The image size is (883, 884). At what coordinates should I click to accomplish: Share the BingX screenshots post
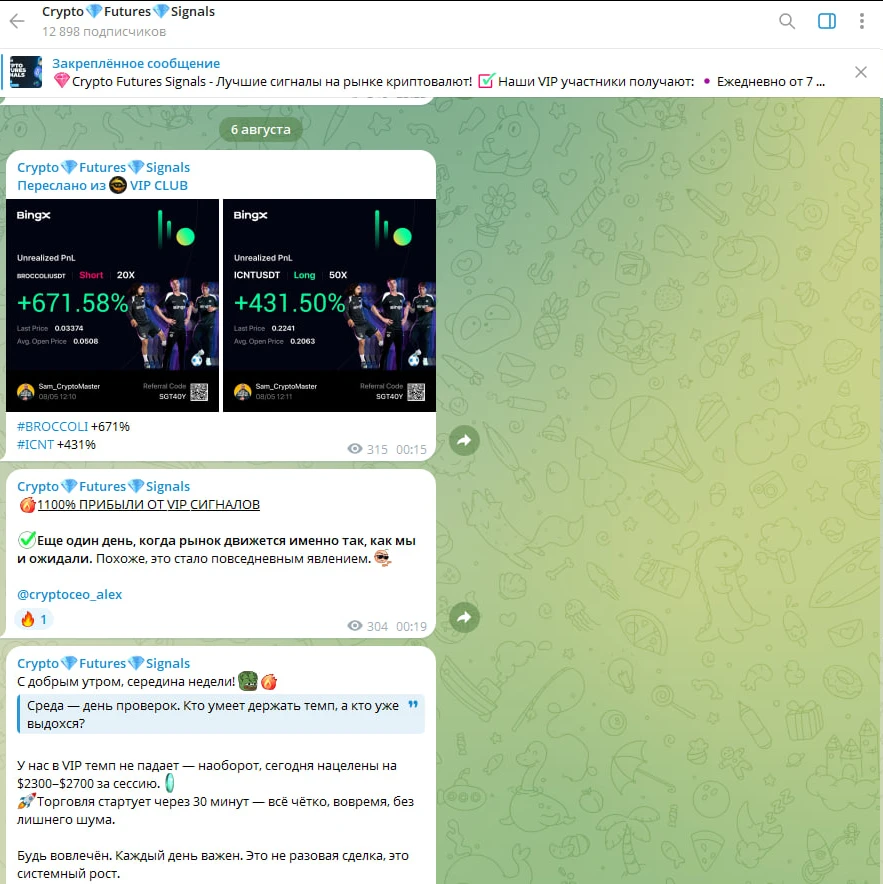(x=464, y=439)
